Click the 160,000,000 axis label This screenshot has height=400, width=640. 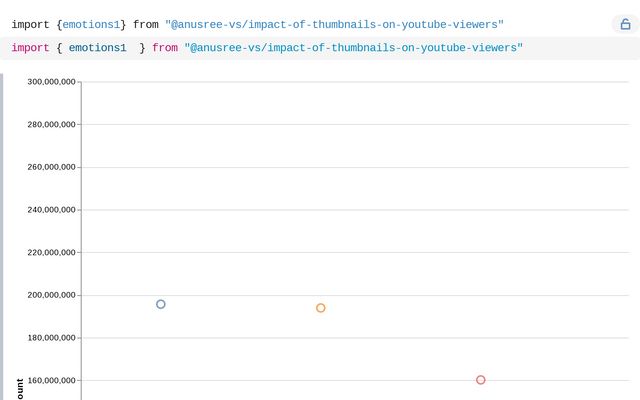coord(51,380)
